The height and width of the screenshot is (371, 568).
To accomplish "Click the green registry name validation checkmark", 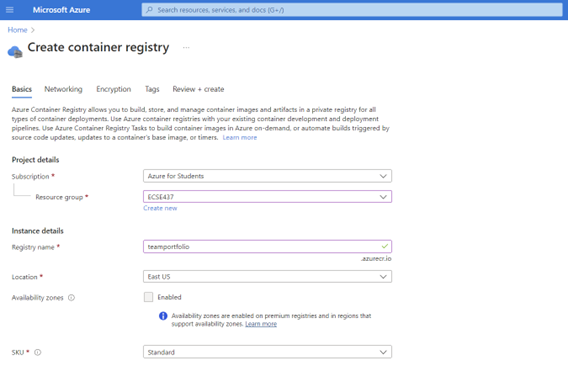I will click(x=384, y=246).
